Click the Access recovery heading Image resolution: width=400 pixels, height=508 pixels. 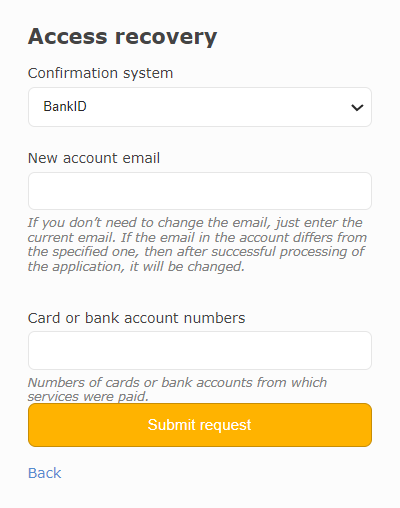tap(123, 36)
